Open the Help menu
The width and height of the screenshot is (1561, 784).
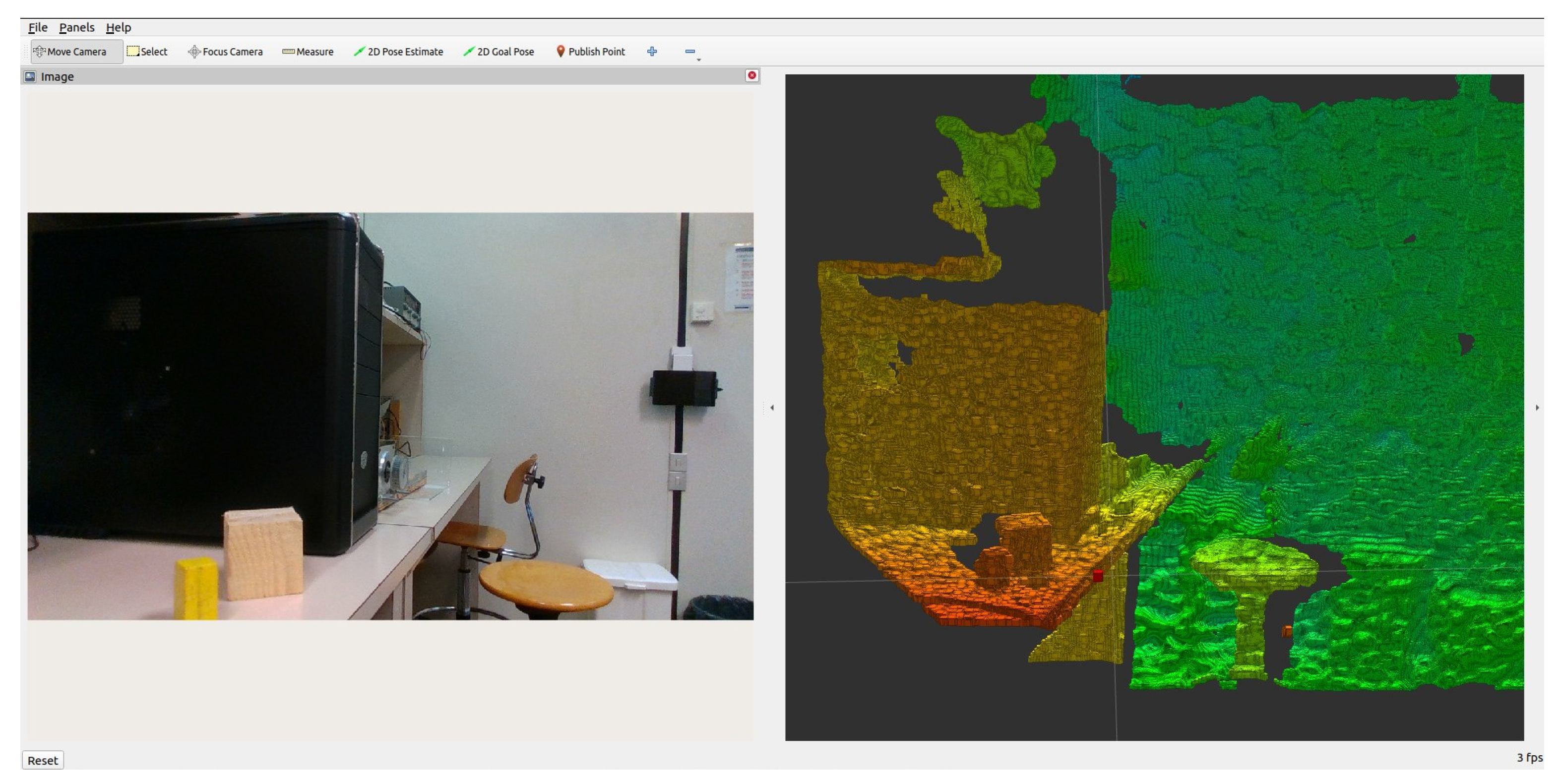tap(118, 27)
